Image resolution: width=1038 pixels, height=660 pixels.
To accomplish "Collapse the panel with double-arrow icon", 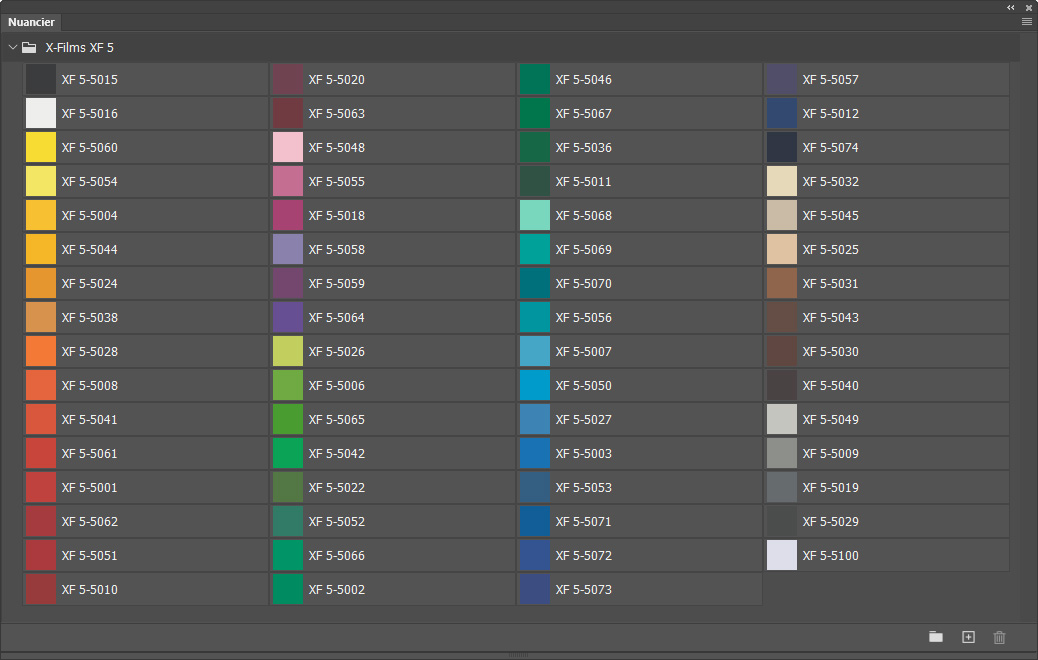I will (1011, 7).
